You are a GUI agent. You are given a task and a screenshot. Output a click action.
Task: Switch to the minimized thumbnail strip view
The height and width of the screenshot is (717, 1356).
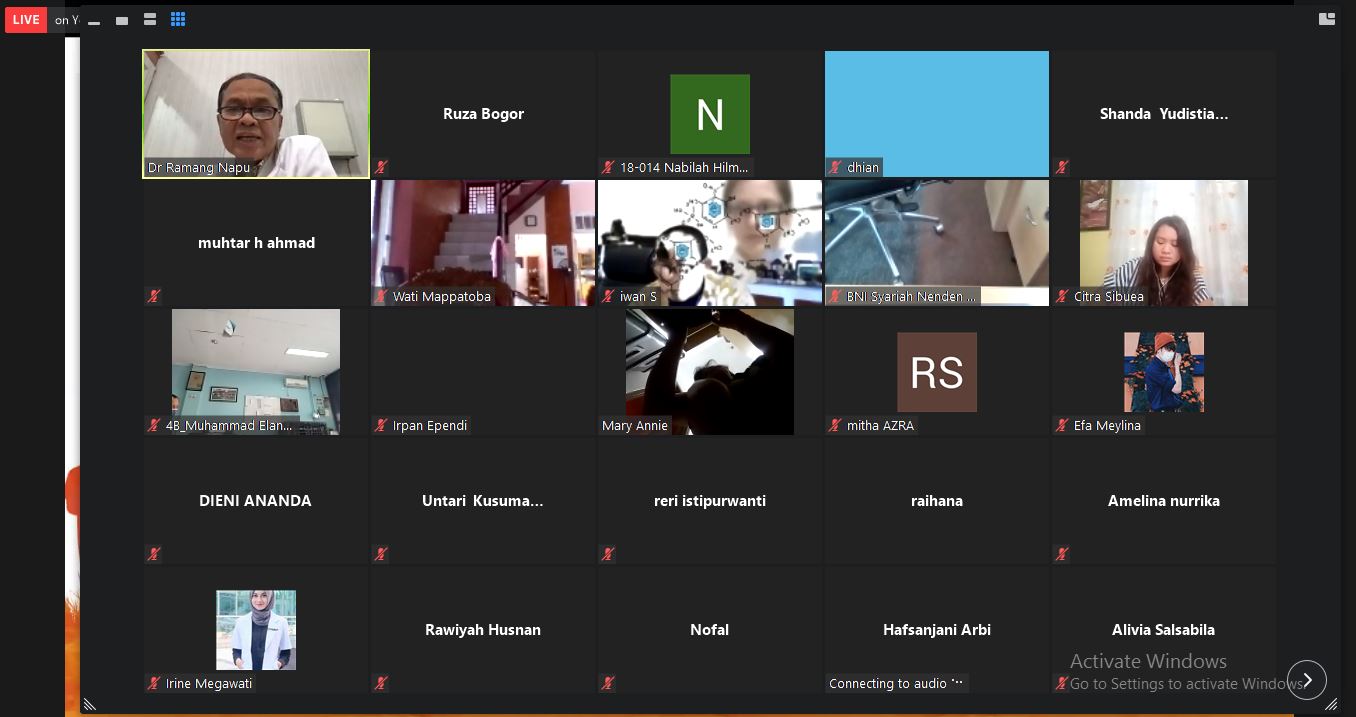click(94, 20)
